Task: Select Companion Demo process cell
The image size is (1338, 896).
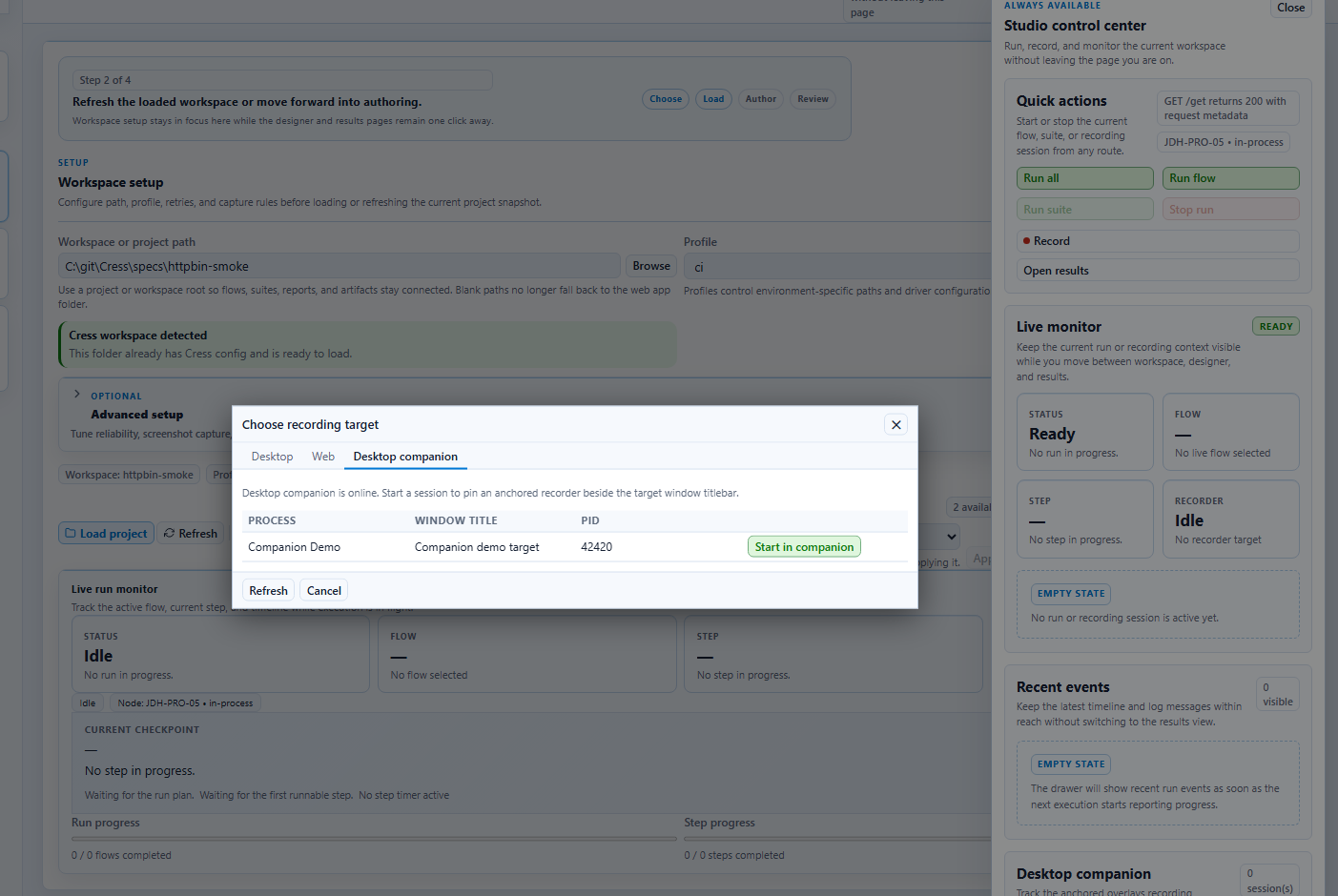Action: coord(294,547)
